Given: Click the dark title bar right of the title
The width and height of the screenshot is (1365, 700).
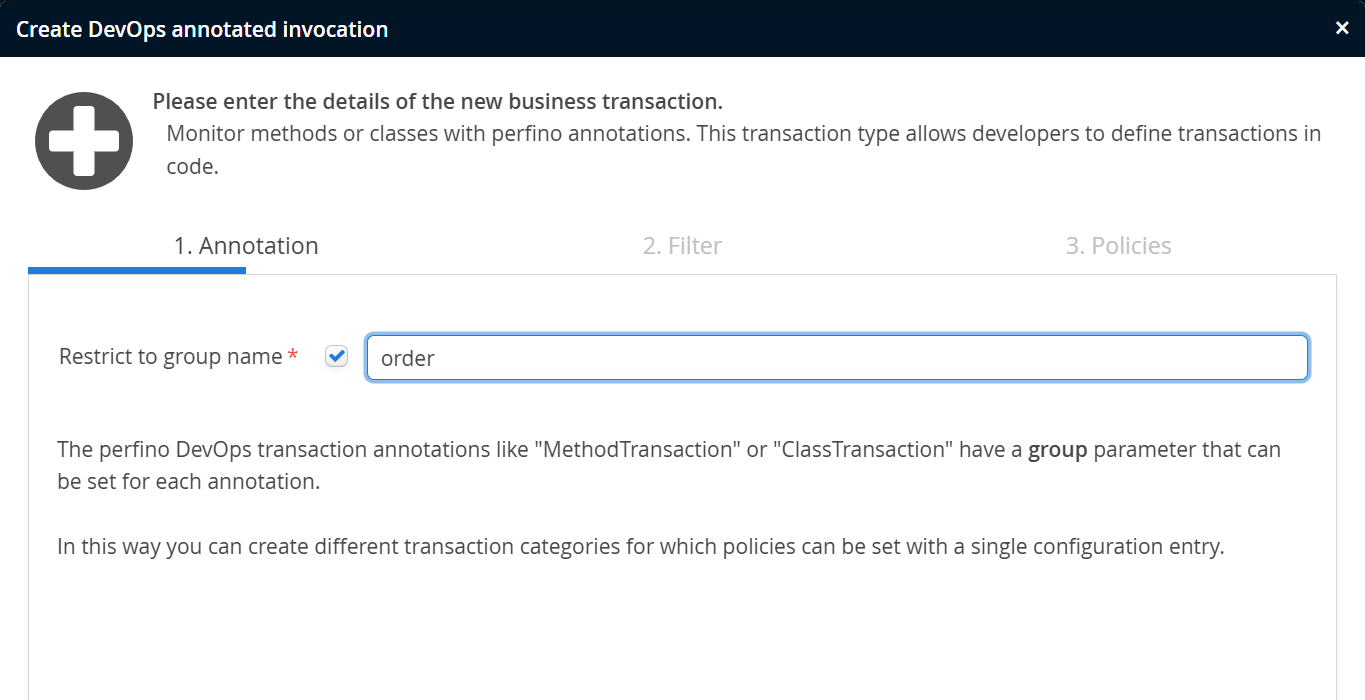Looking at the screenshot, I should click(x=850, y=28).
